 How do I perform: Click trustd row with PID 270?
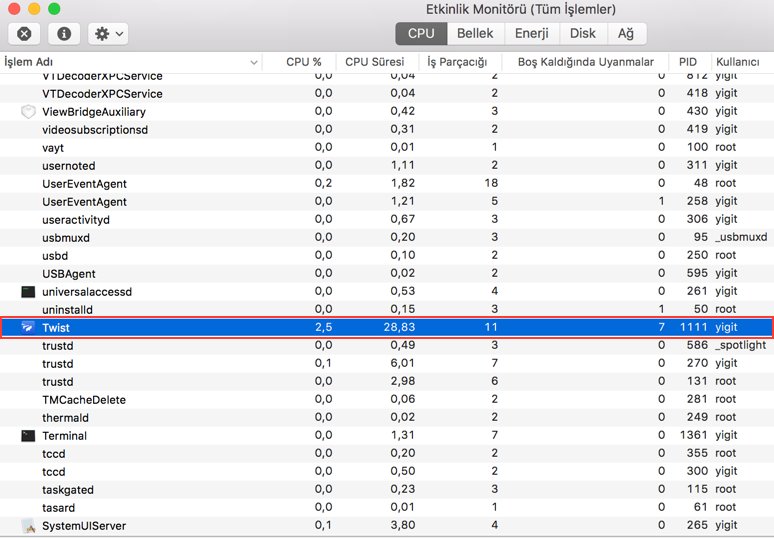(387, 363)
